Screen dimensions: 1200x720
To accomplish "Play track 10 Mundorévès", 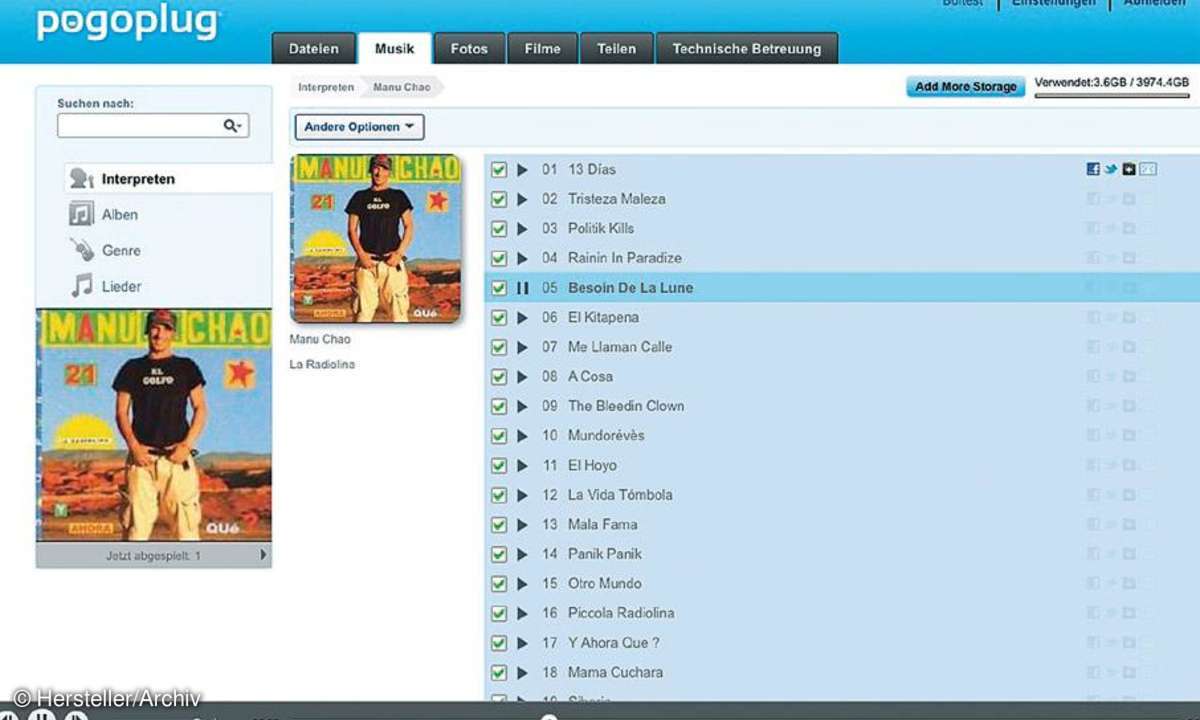I will click(x=522, y=436).
